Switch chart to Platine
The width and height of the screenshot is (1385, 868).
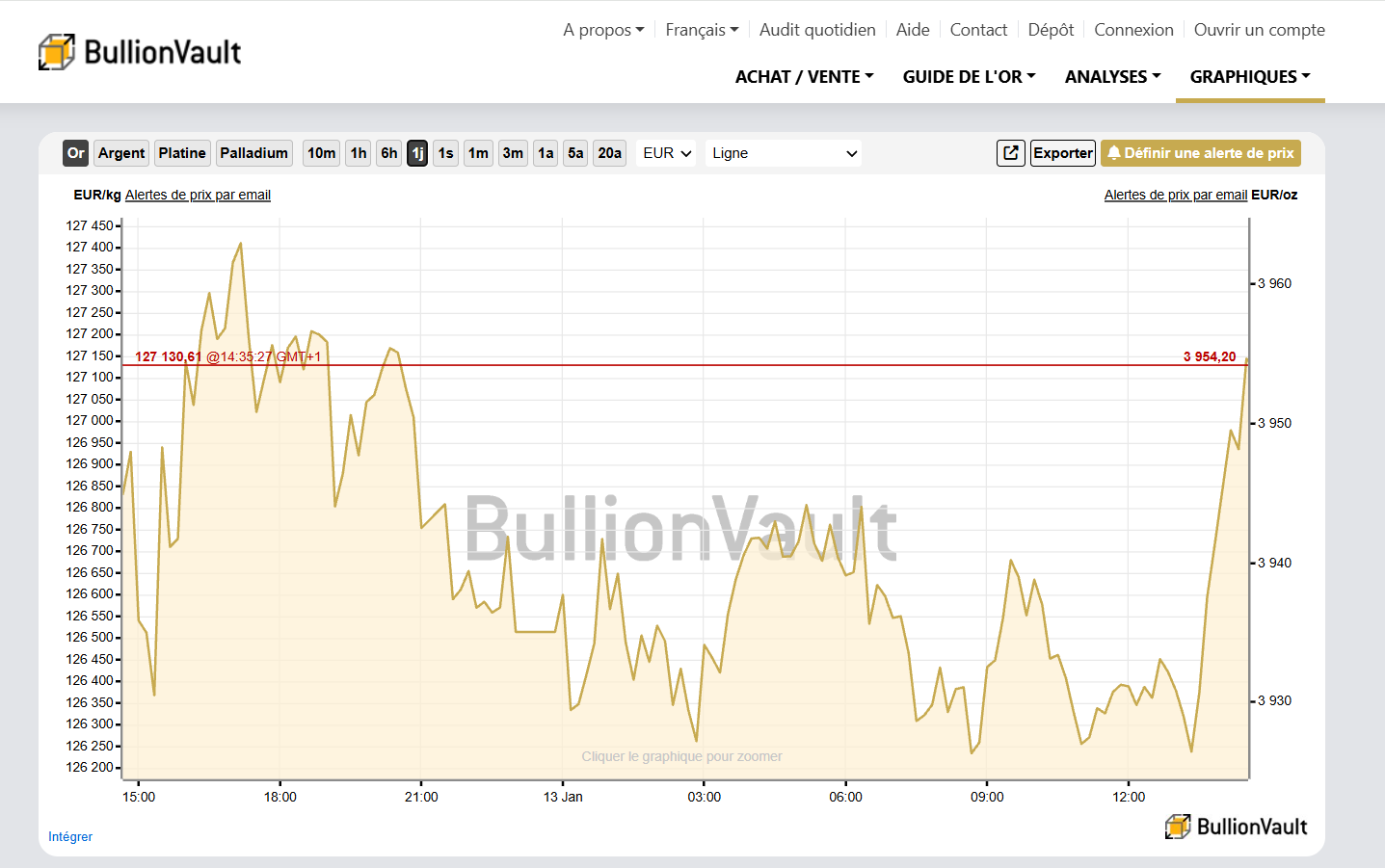182,153
